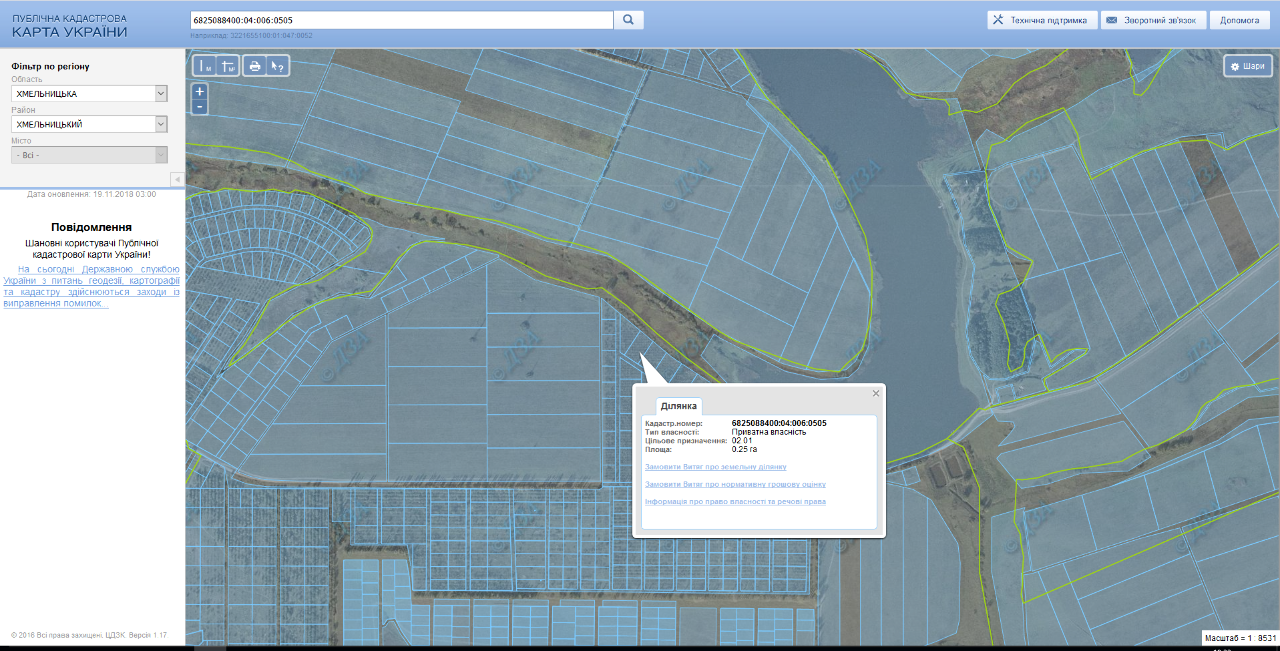
Task: Click Технічна підтримка button
Action: pyautogui.click(x=1041, y=20)
